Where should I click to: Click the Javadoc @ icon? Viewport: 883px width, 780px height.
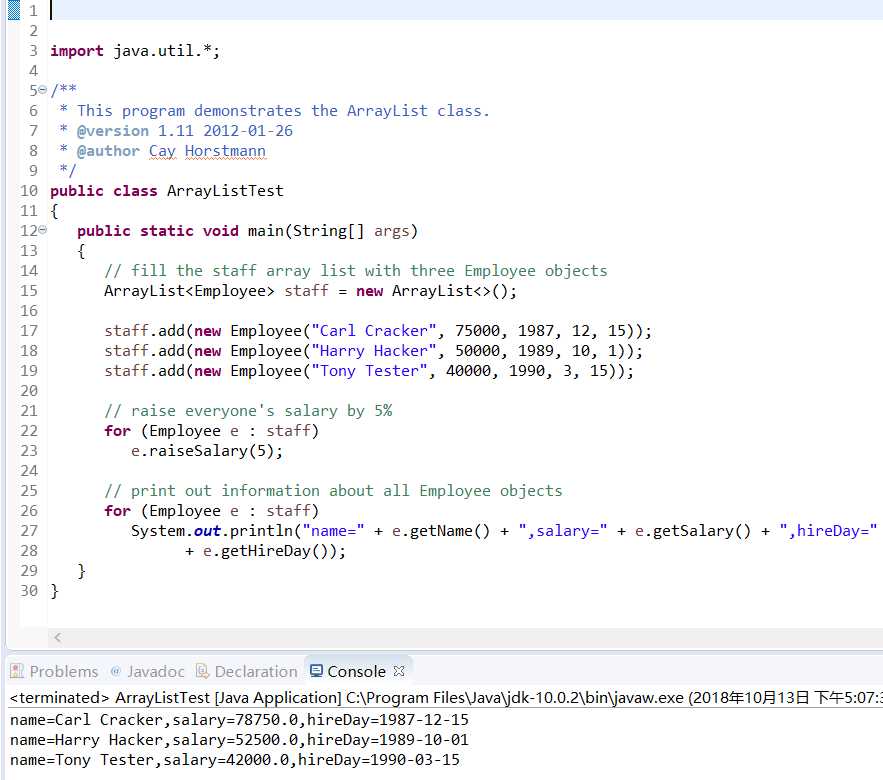click(x=115, y=671)
